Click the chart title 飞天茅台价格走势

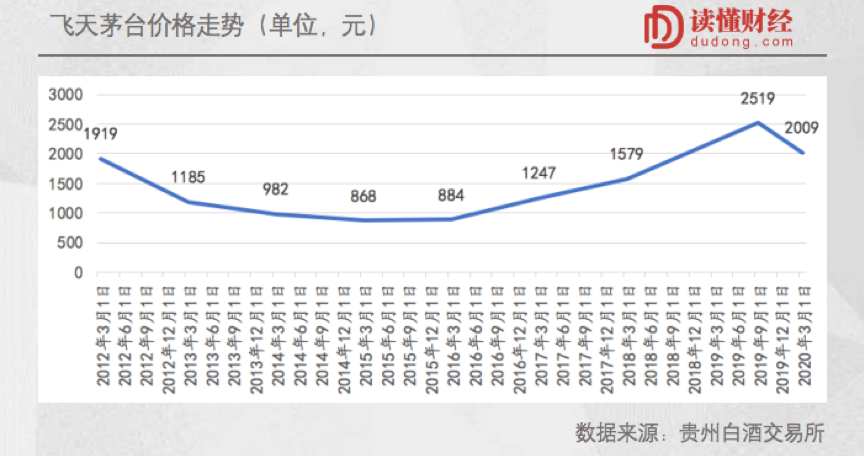click(146, 25)
